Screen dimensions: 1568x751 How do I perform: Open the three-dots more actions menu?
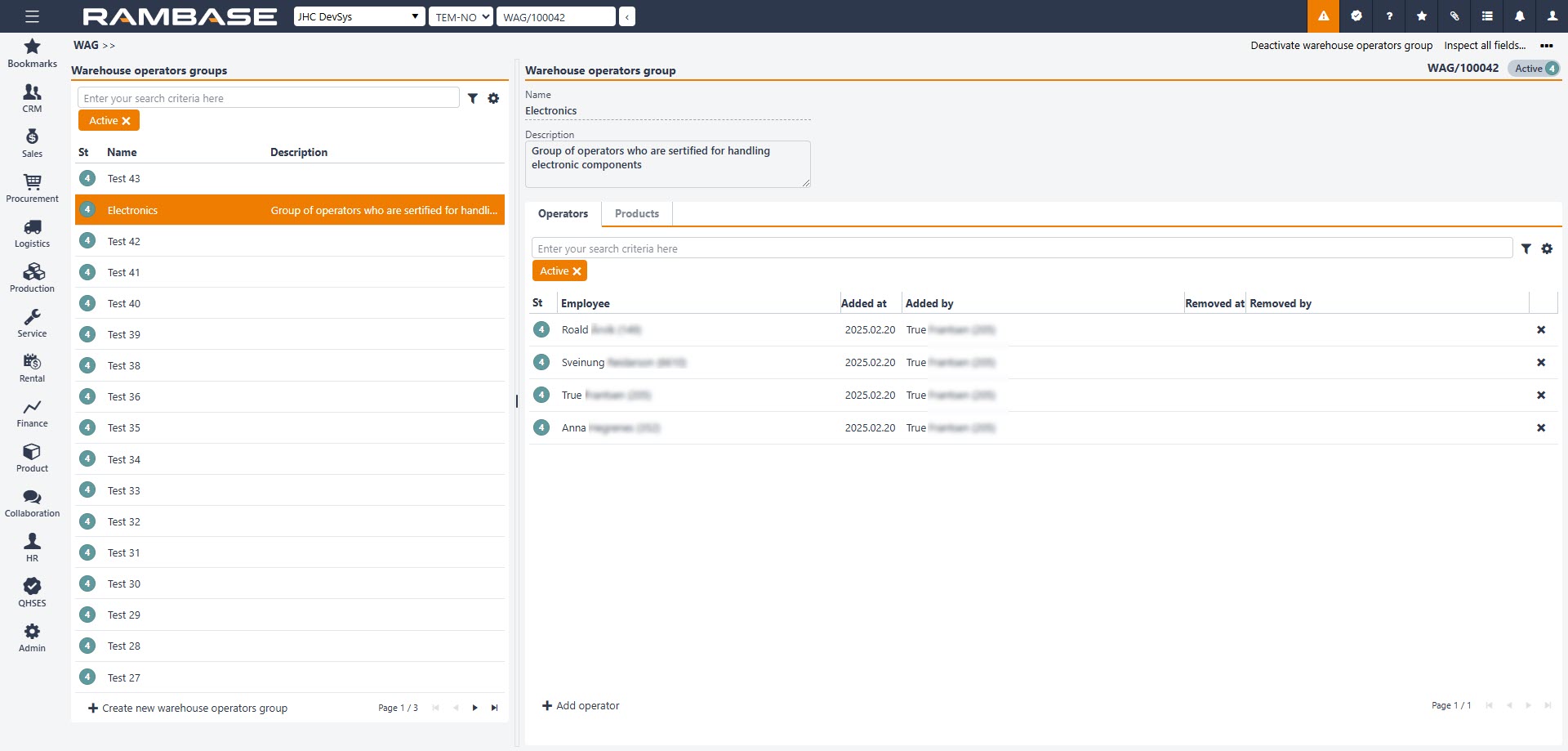pos(1546,46)
